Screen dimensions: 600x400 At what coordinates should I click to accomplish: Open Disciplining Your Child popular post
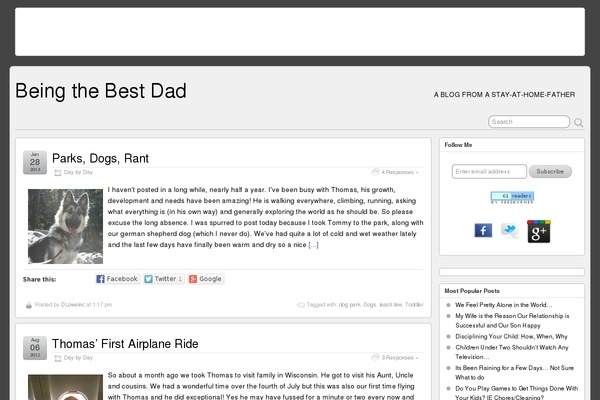[x=511, y=336]
